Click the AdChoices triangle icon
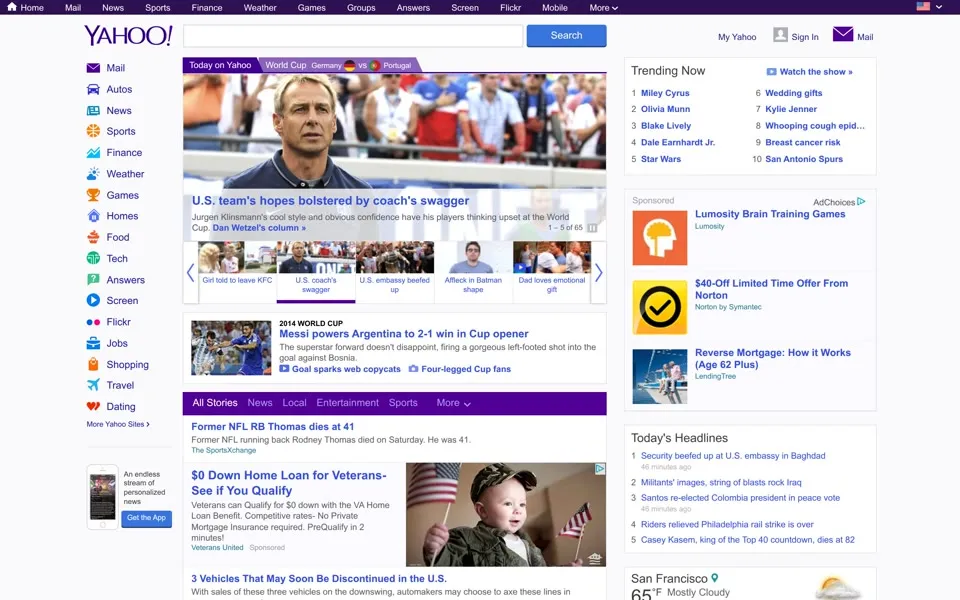The image size is (960, 600). point(861,201)
